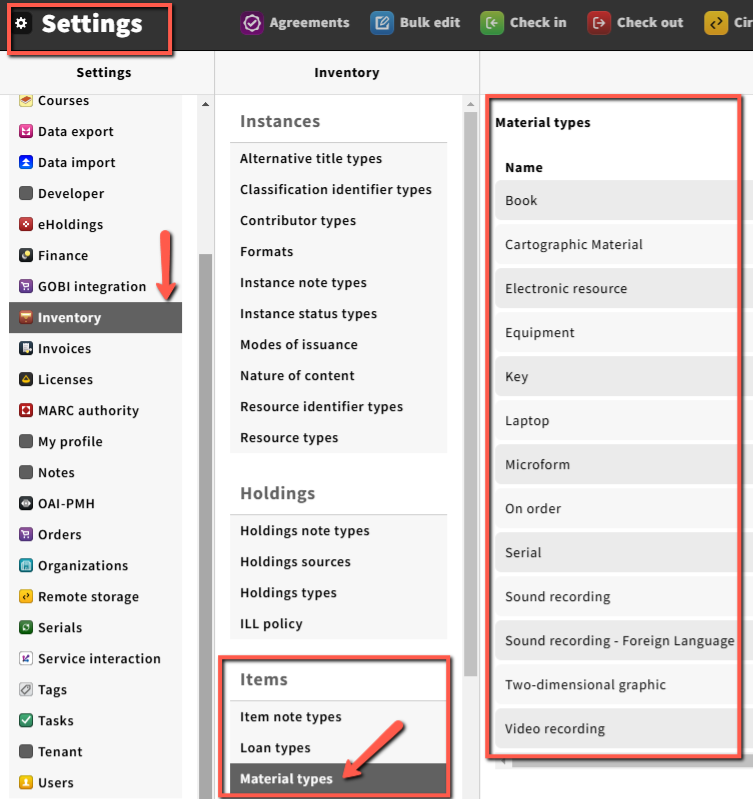753x799 pixels.
Task: Click the Data export icon in sidebar
Action: pos(26,132)
